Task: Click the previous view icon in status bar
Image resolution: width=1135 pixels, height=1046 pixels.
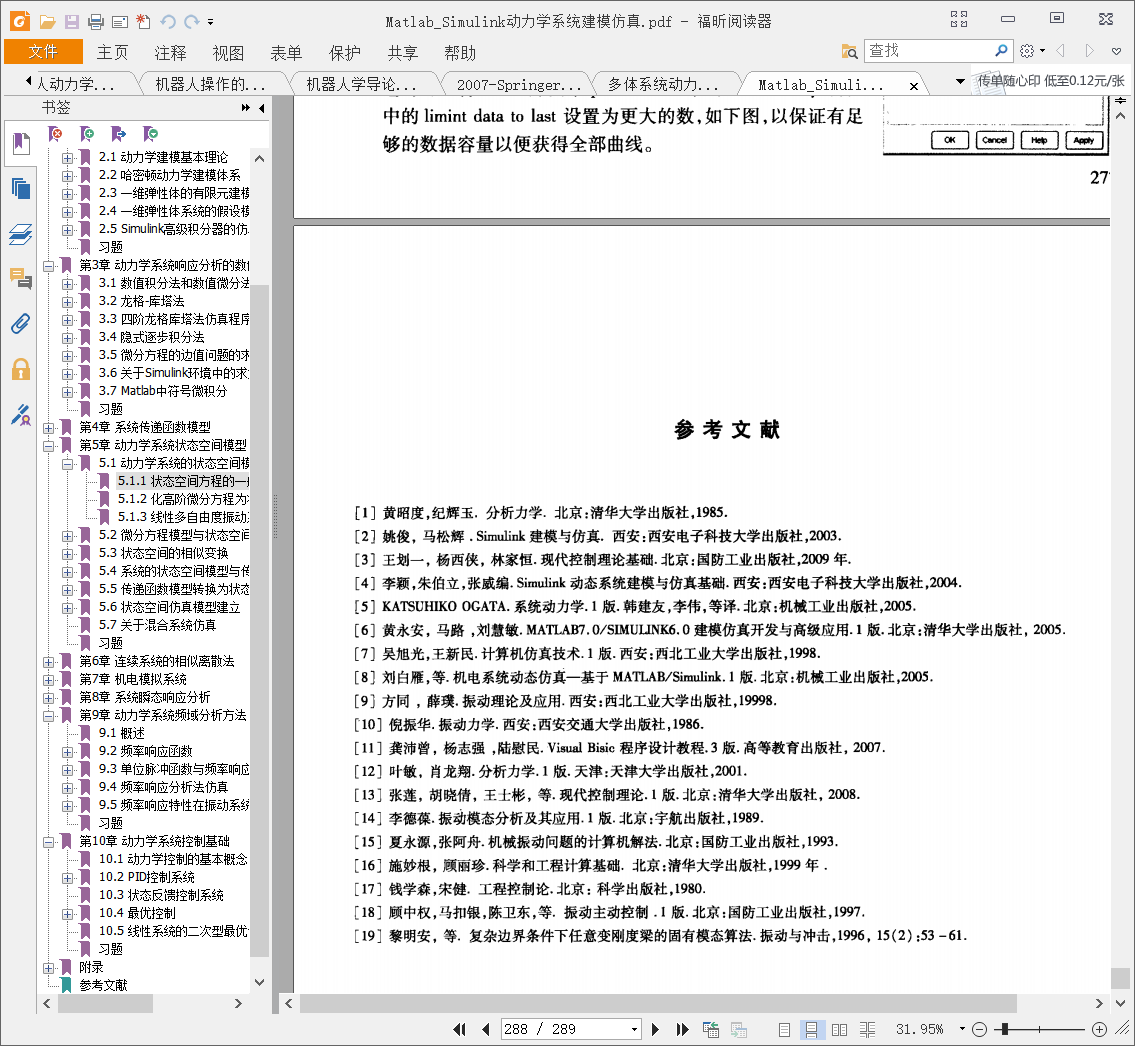Action: click(x=711, y=1029)
